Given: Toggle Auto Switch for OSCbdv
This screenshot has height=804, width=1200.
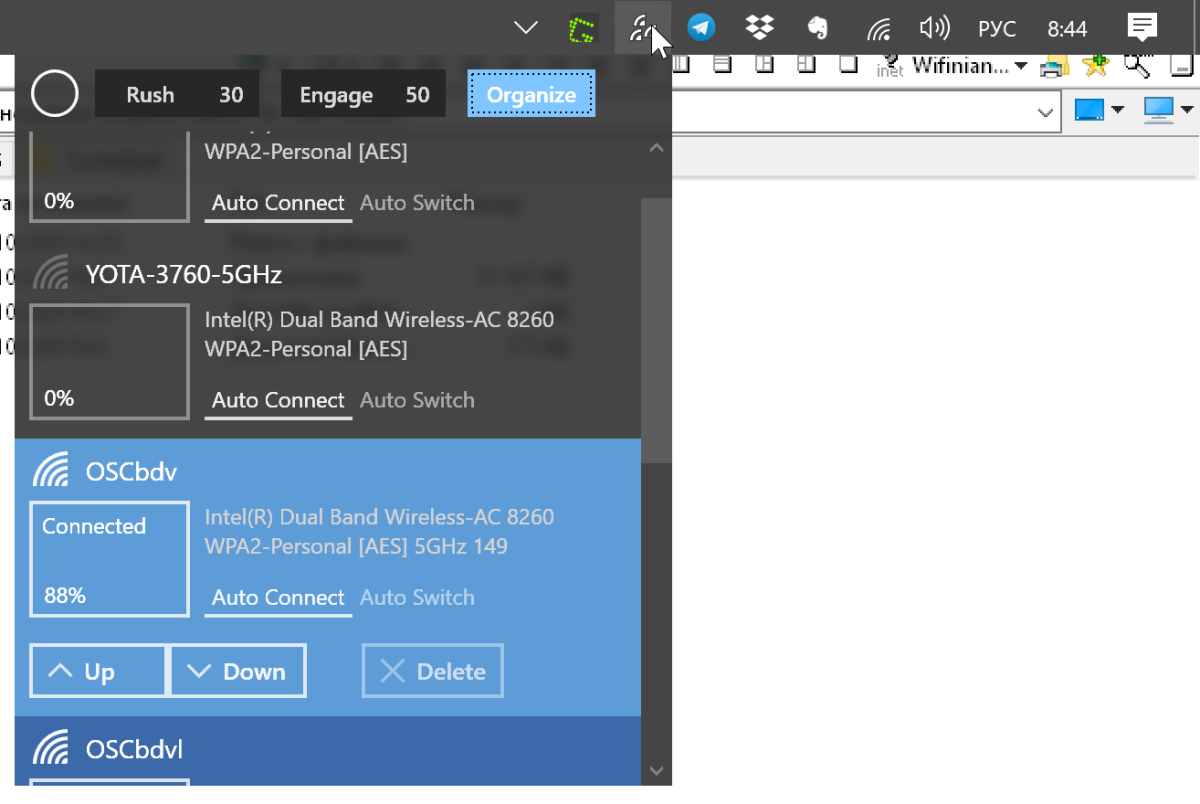Looking at the screenshot, I should click(417, 597).
